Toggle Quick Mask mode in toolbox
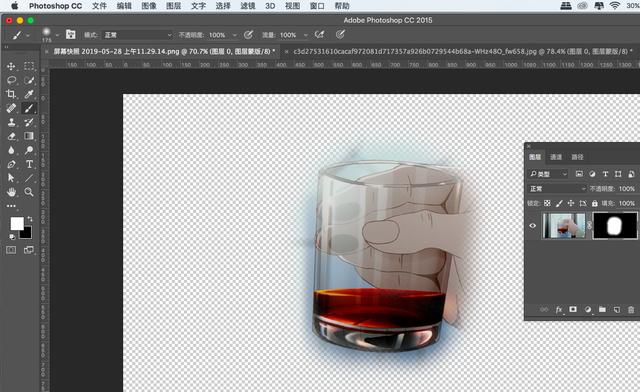 (x=11, y=250)
